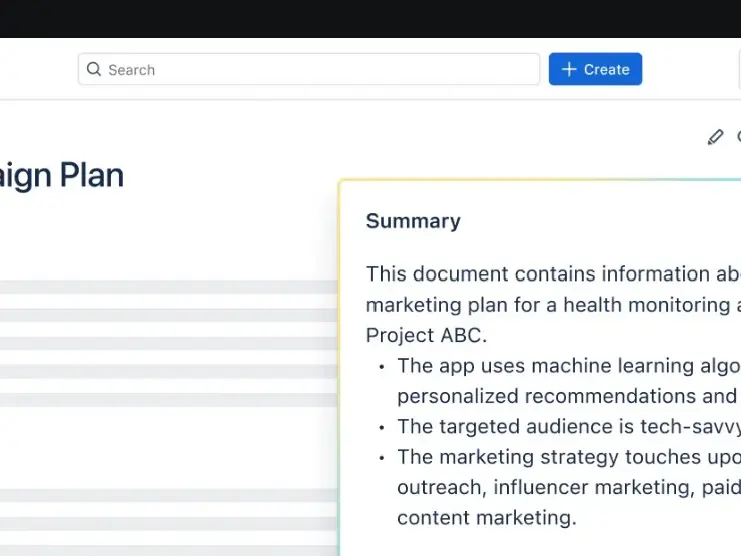This screenshot has width=741, height=556.
Task: Click the dark bar at the top of the window
Action: click(370, 18)
